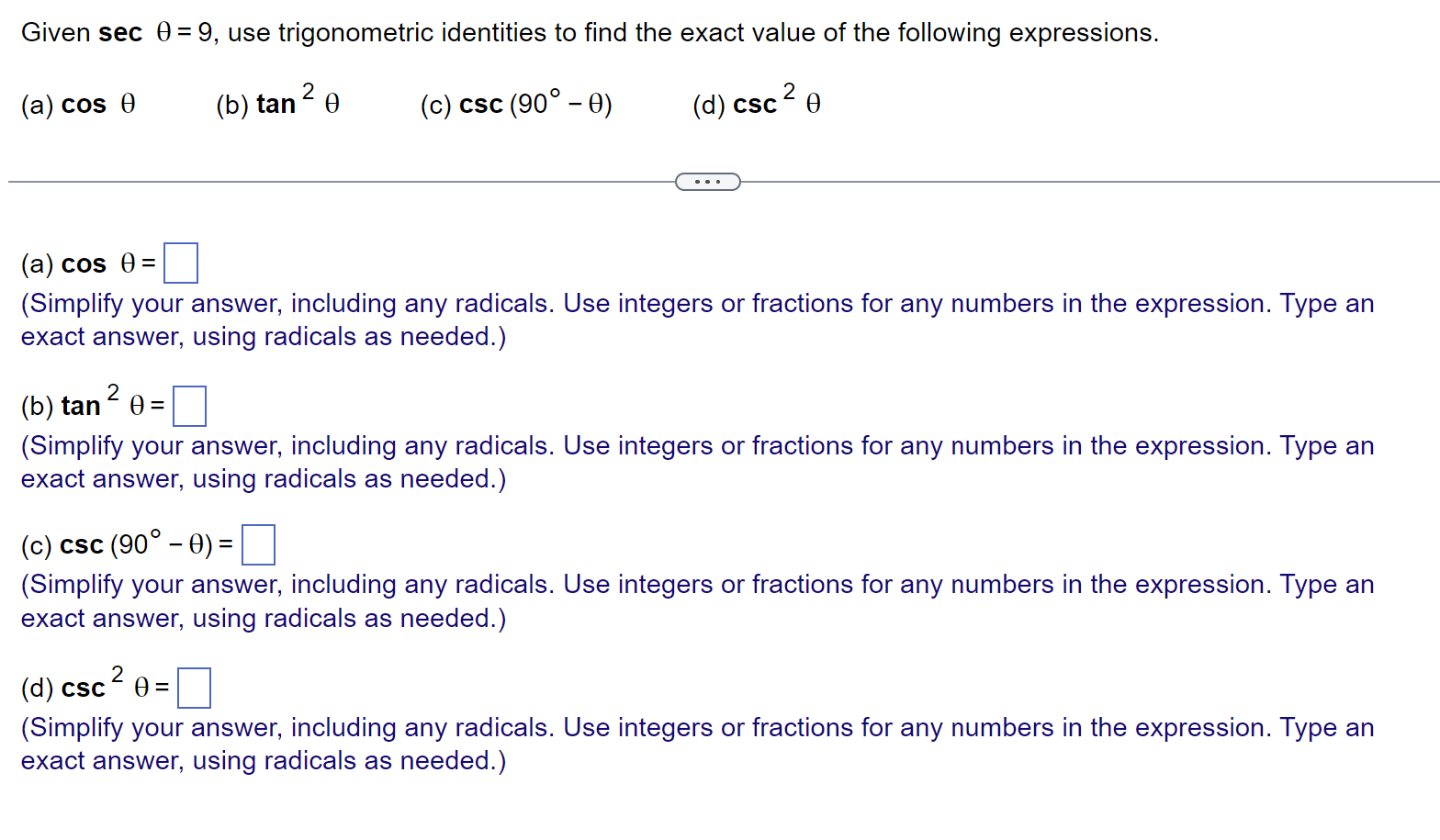Click the answer box for cos θ
Viewport: 1440px width, 840px height.
tap(180, 263)
